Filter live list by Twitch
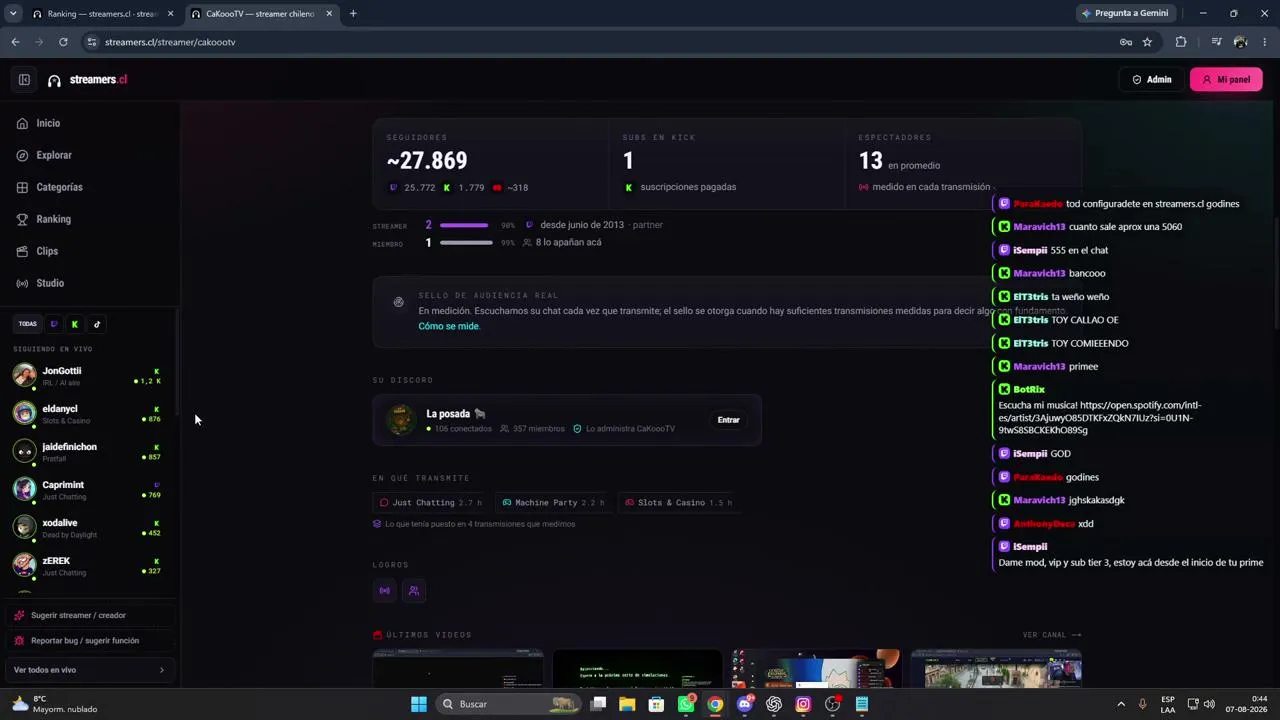Viewport: 1280px width, 720px height. (x=54, y=324)
